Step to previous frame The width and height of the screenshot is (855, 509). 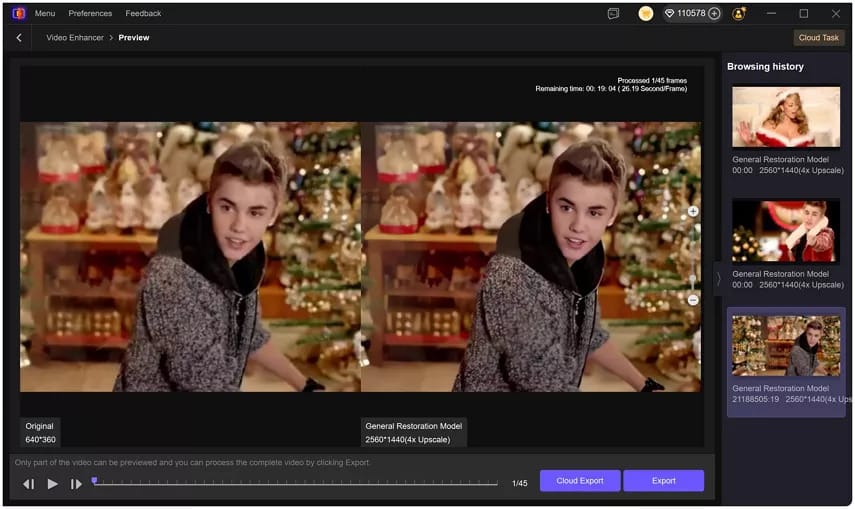tap(29, 484)
